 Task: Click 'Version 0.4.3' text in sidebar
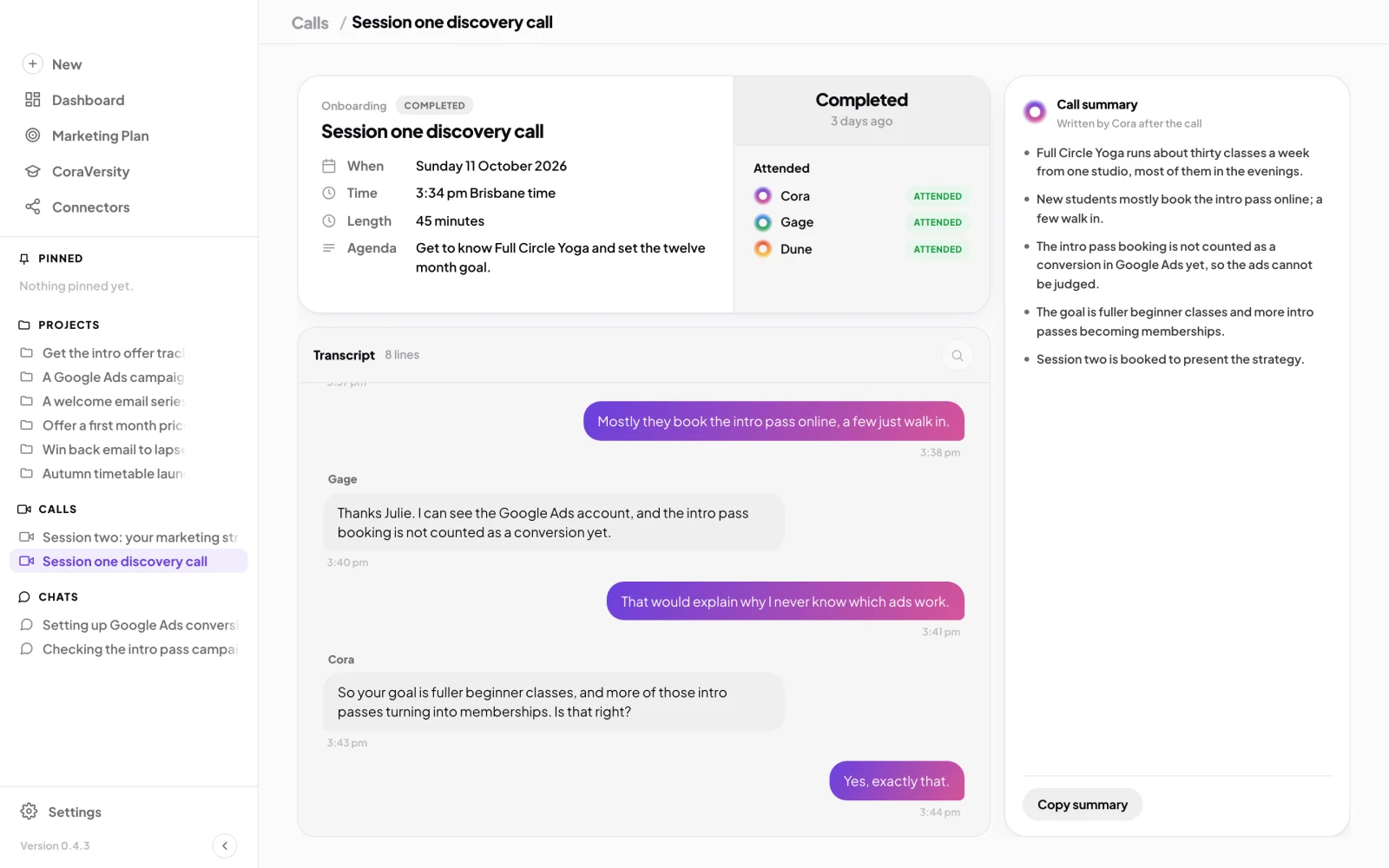pos(55,846)
